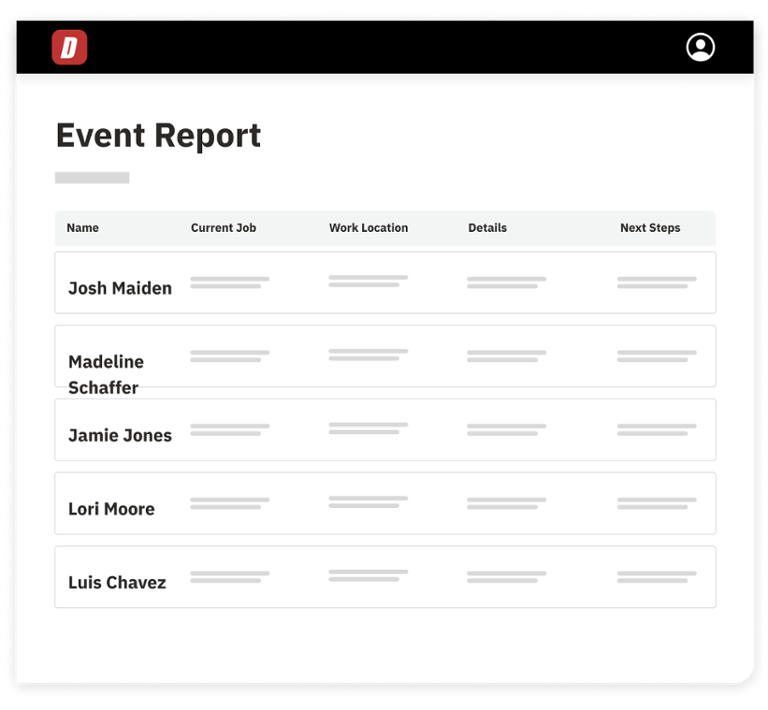This screenshot has width=768, height=710.
Task: Click Lori Moore's Next Steps cell
Action: [656, 503]
